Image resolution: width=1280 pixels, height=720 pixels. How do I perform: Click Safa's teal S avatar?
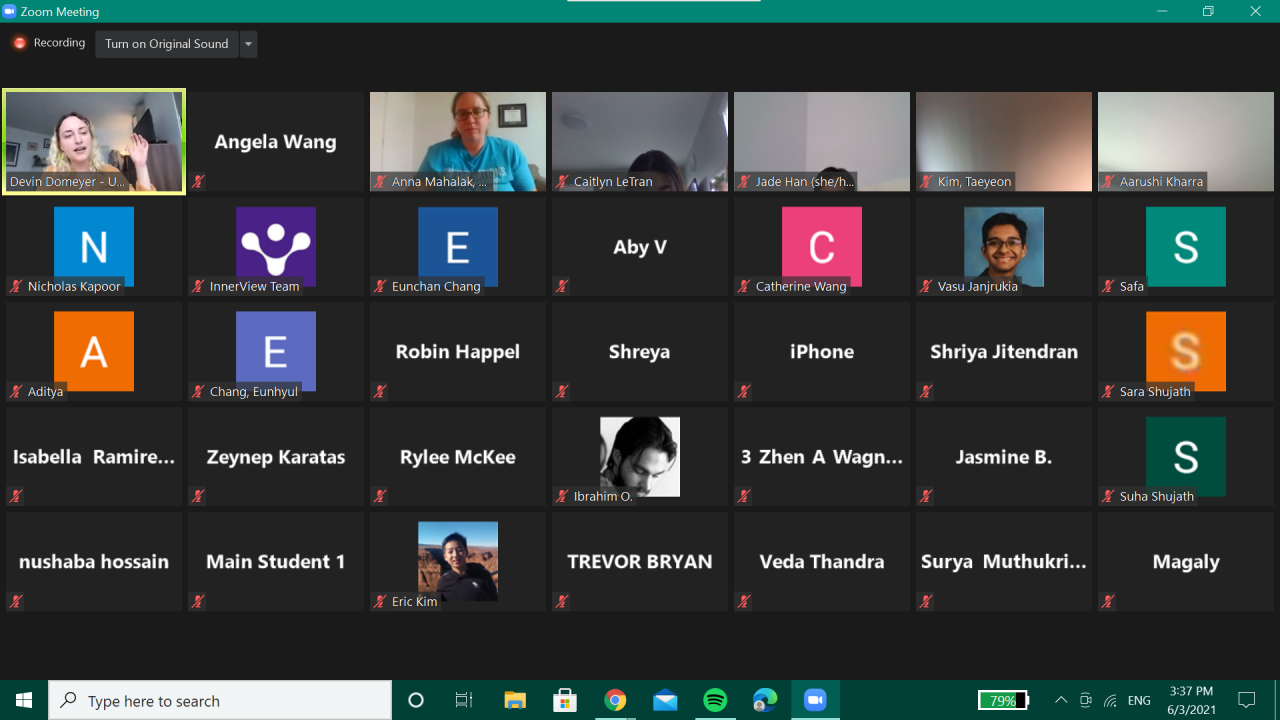coord(1186,246)
